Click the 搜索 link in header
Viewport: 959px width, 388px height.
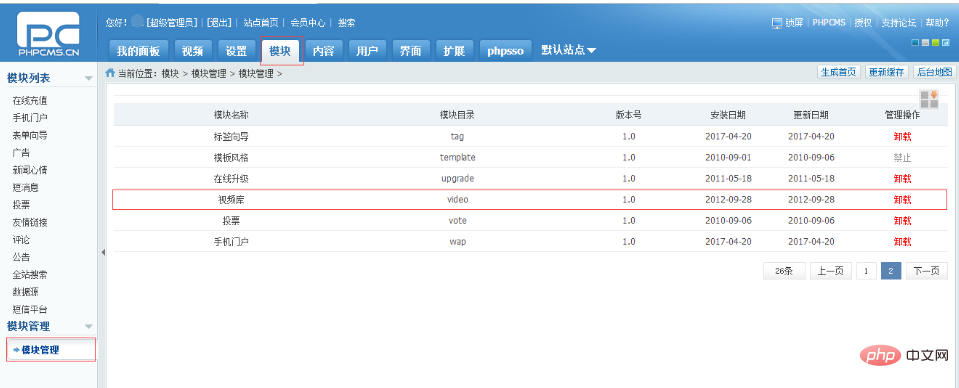[x=347, y=23]
